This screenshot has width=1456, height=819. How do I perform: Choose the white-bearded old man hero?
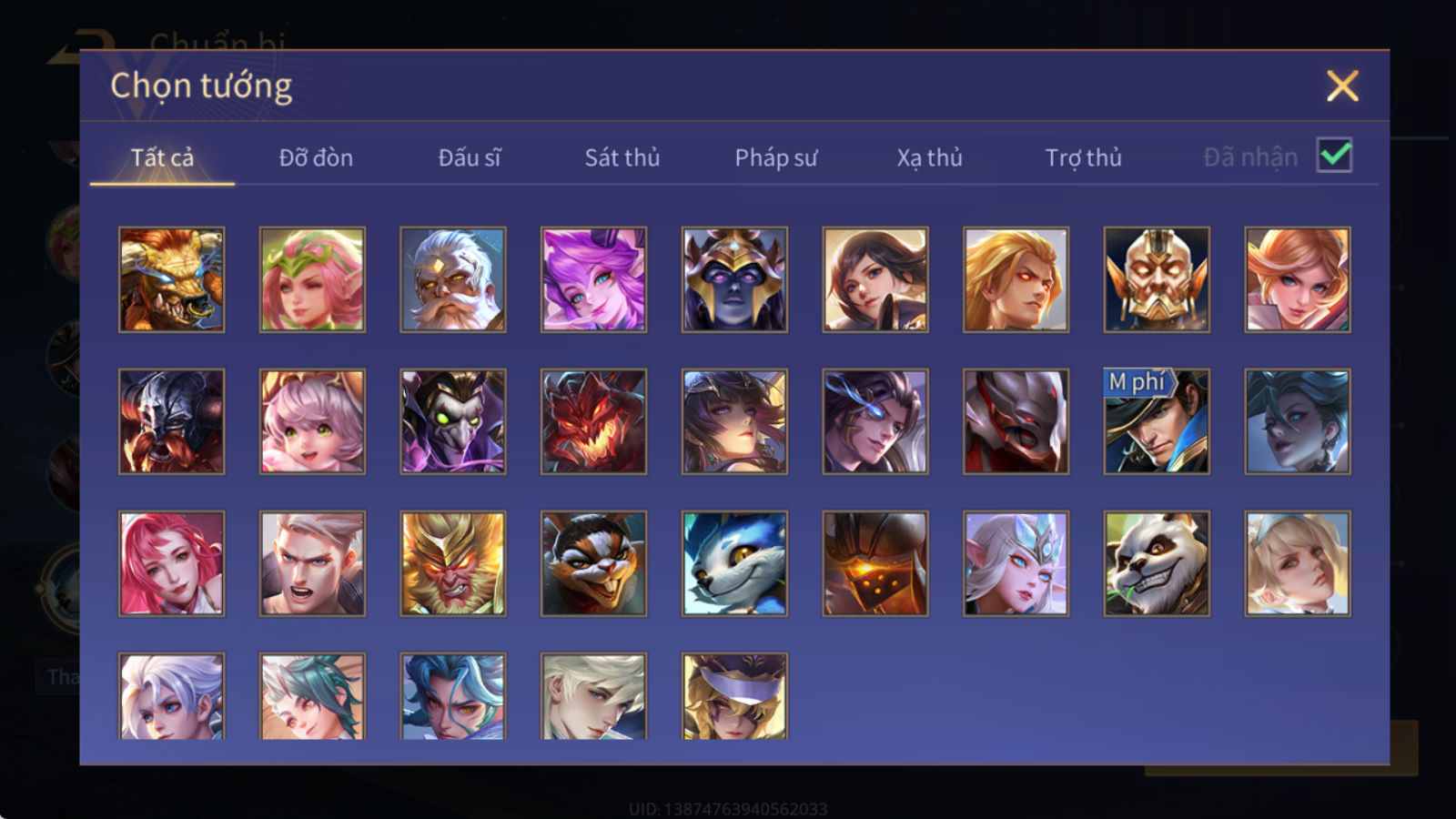tap(452, 279)
